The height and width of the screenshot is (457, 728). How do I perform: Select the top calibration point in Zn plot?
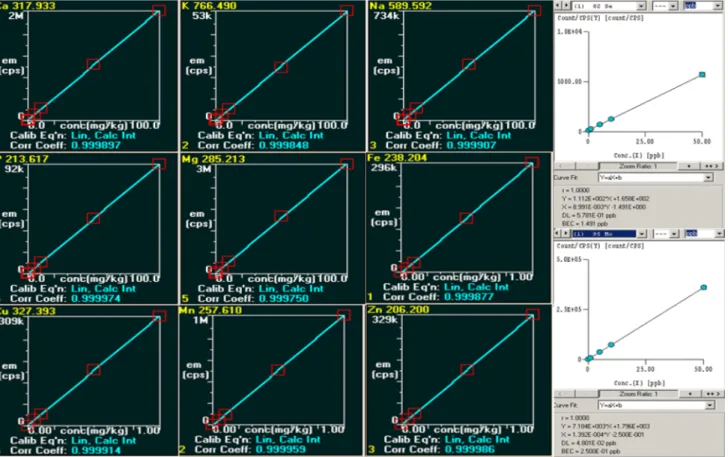point(533,314)
